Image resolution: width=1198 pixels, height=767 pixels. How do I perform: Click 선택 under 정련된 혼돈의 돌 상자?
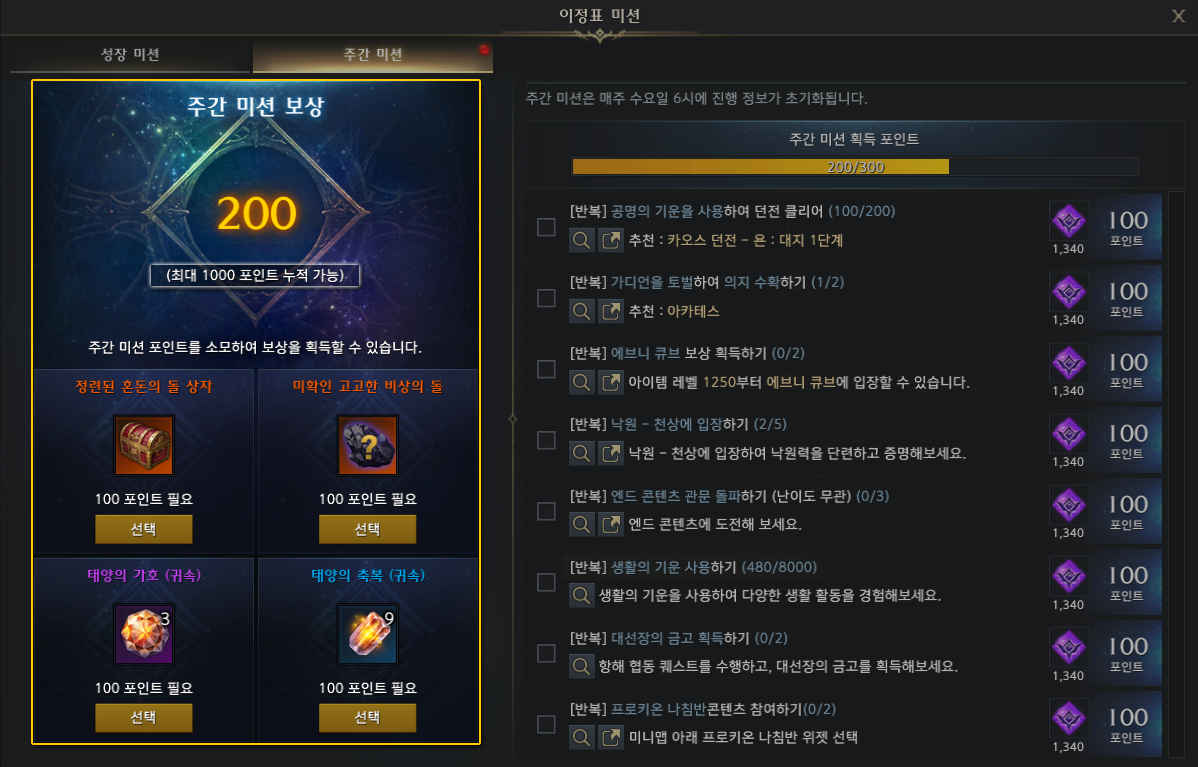coord(144,529)
